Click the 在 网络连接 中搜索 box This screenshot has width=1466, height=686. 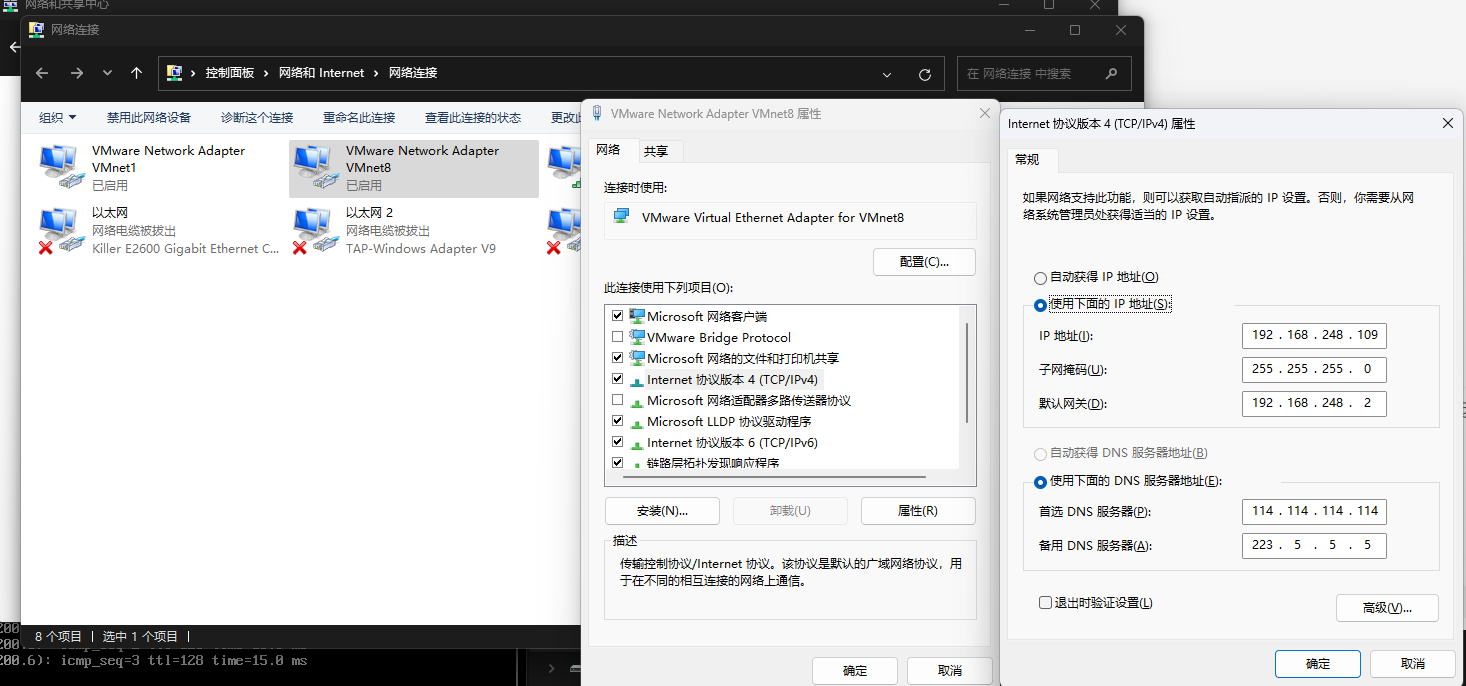(1044, 74)
